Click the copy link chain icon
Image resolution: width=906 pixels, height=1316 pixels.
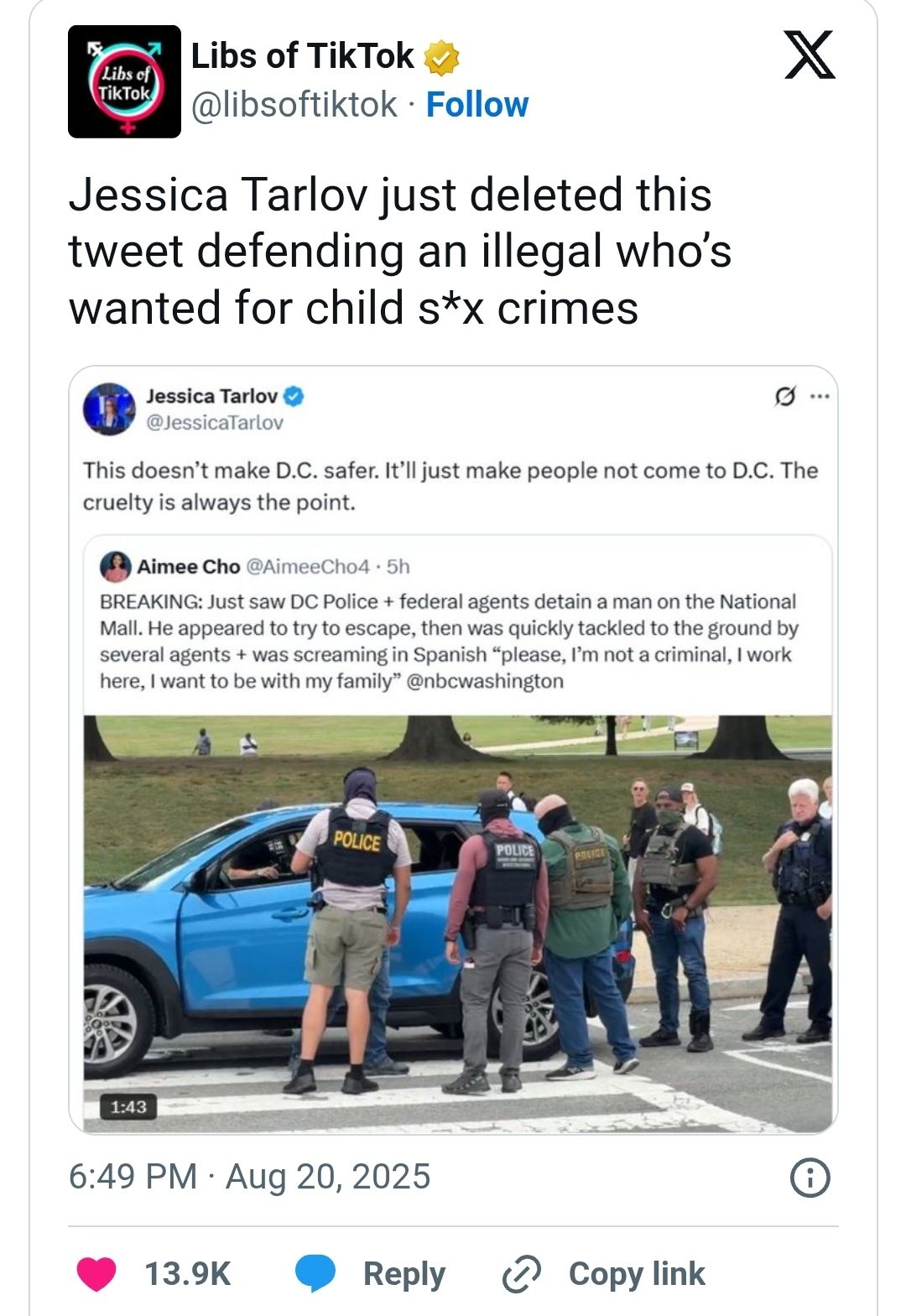(521, 1274)
